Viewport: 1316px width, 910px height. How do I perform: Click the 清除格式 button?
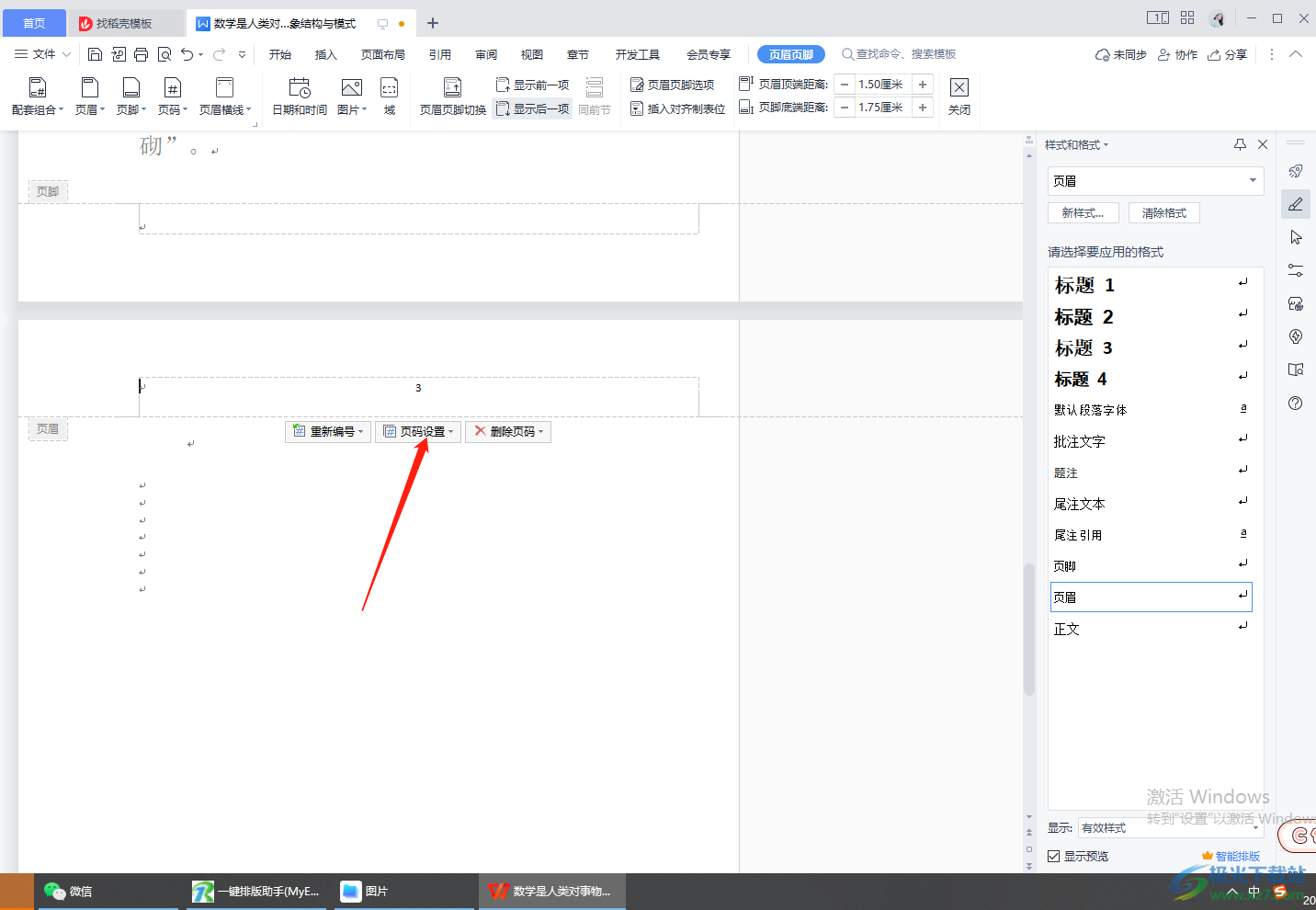point(1164,213)
